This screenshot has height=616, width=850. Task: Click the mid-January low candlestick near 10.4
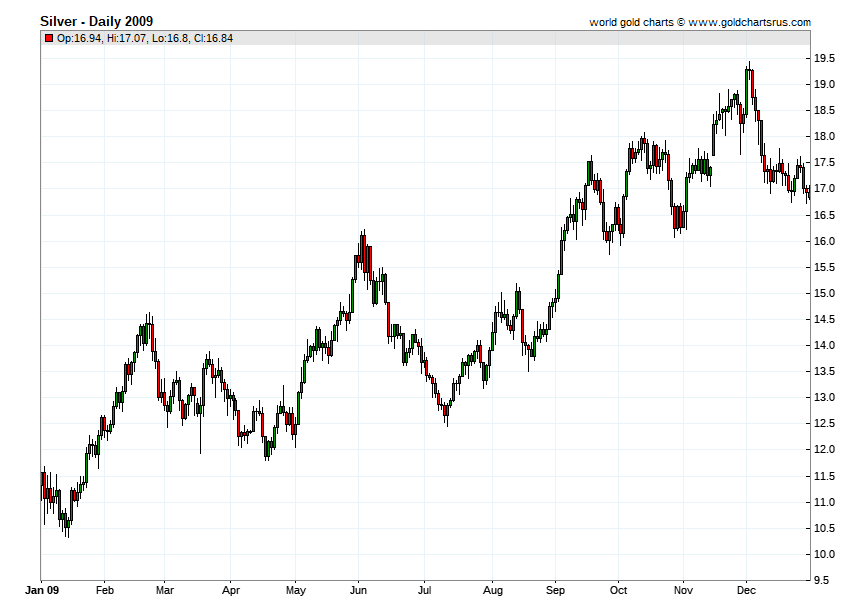coord(67,523)
